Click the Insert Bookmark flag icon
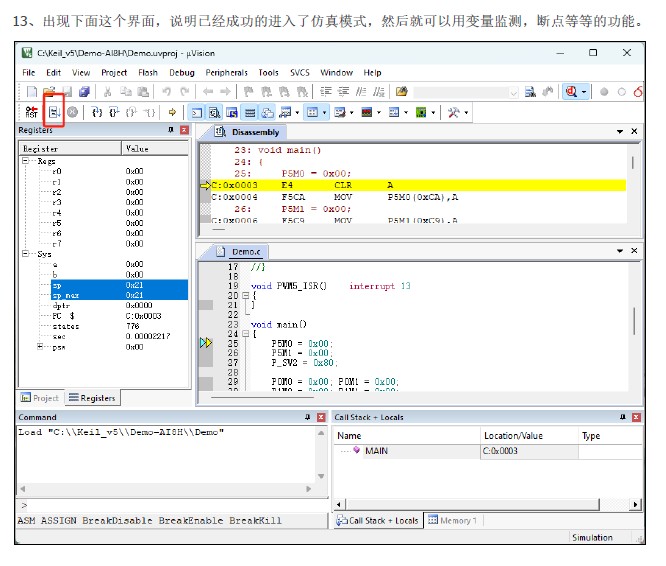This screenshot has height=566, width=666. click(x=248, y=91)
